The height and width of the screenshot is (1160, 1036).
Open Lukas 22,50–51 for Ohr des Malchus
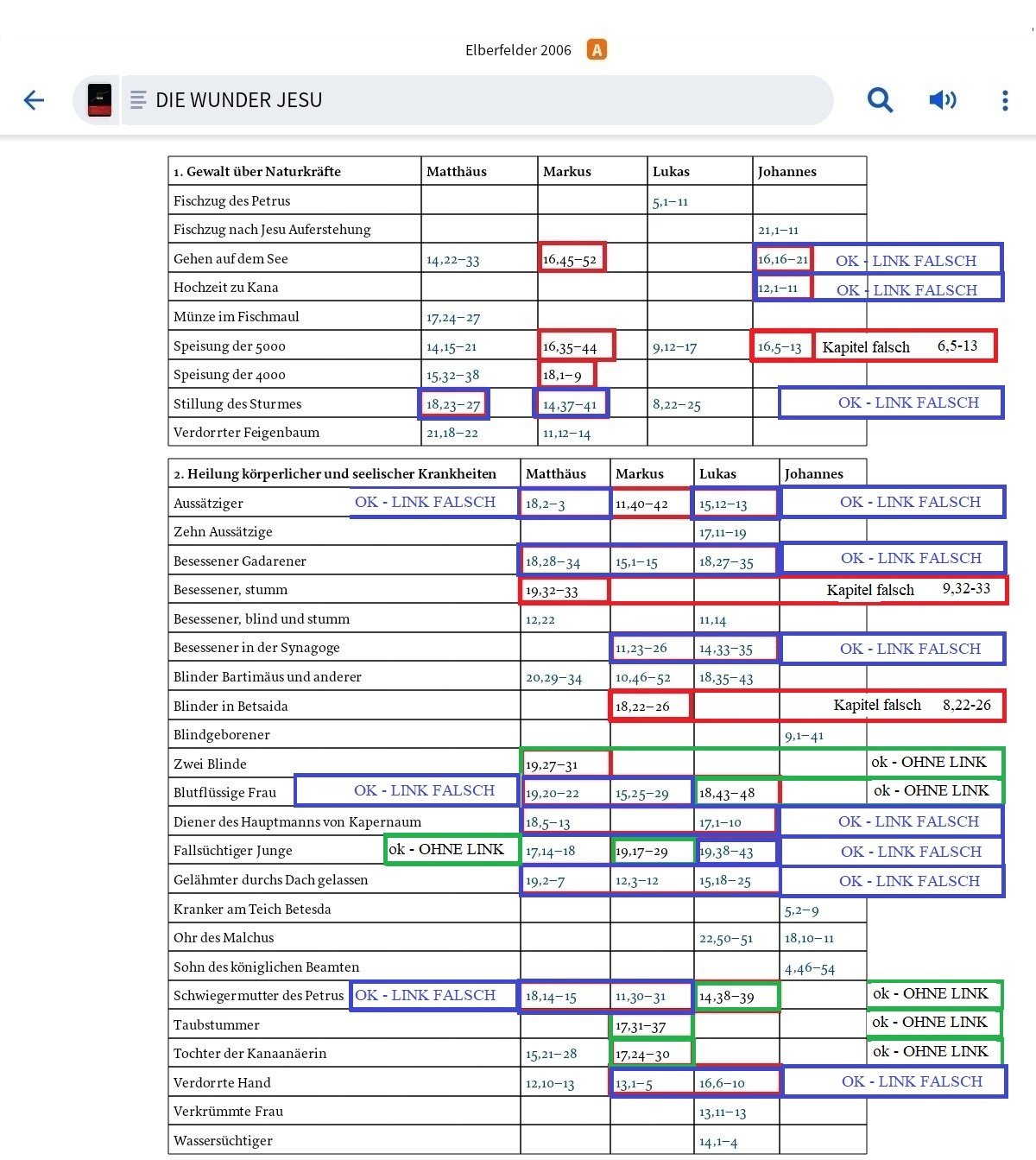tap(726, 939)
